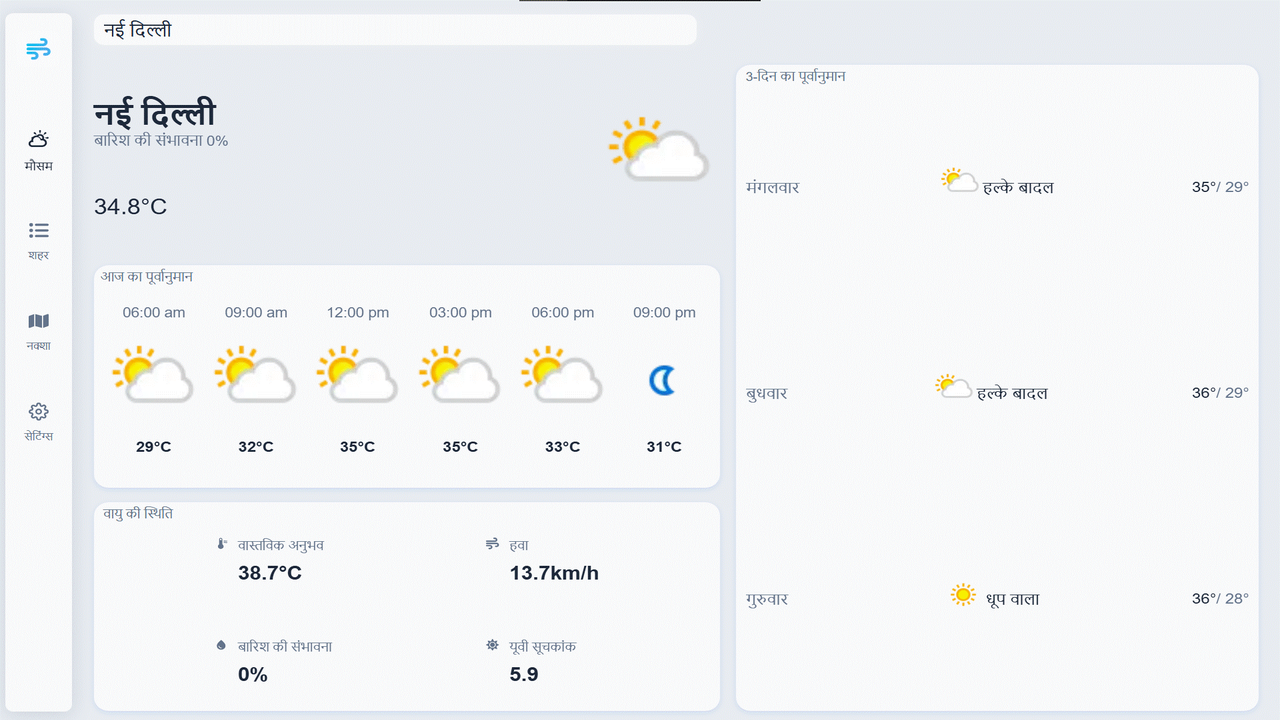Click the city search input field

(393, 30)
